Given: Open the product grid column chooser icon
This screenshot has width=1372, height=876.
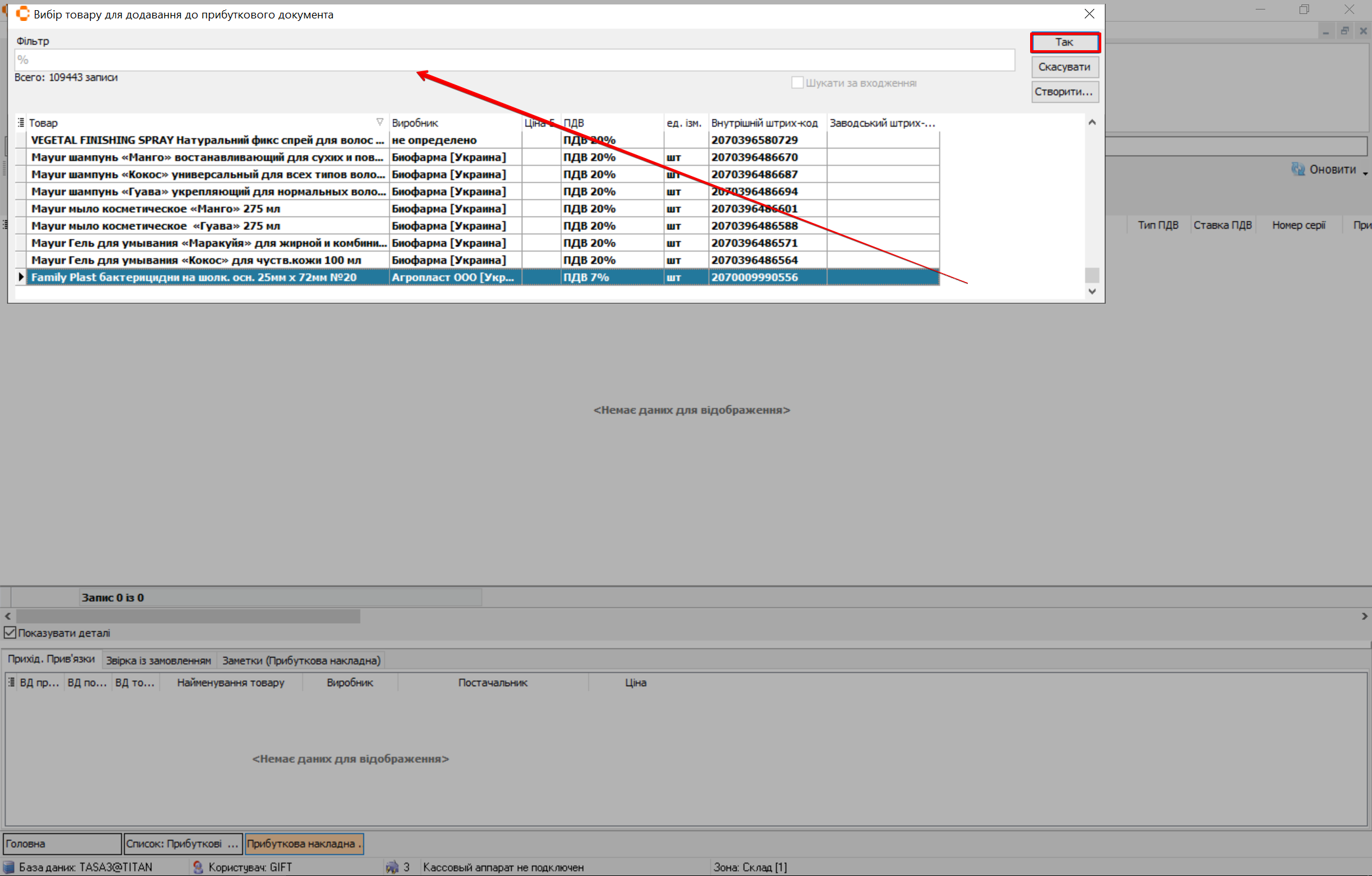Looking at the screenshot, I should tap(21, 123).
